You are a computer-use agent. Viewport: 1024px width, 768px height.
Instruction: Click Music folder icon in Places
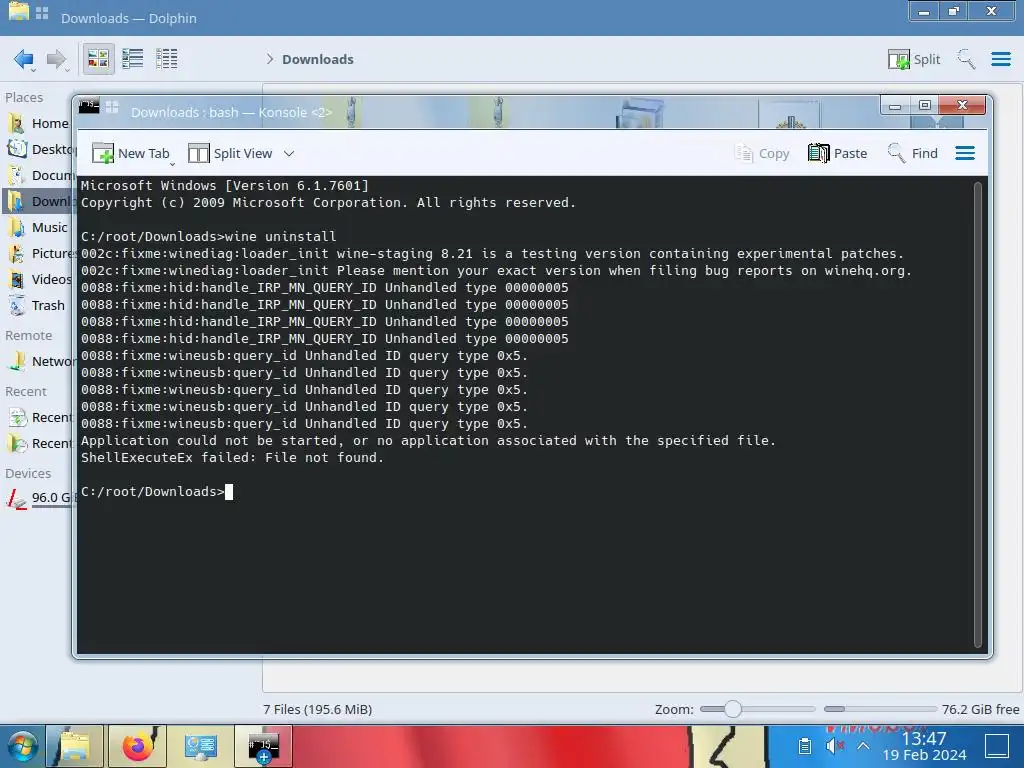16,227
